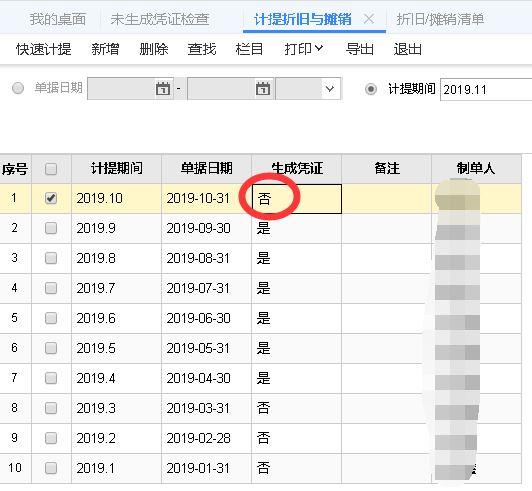Open the start date calendar picker
The image size is (532, 491).
tap(163, 89)
